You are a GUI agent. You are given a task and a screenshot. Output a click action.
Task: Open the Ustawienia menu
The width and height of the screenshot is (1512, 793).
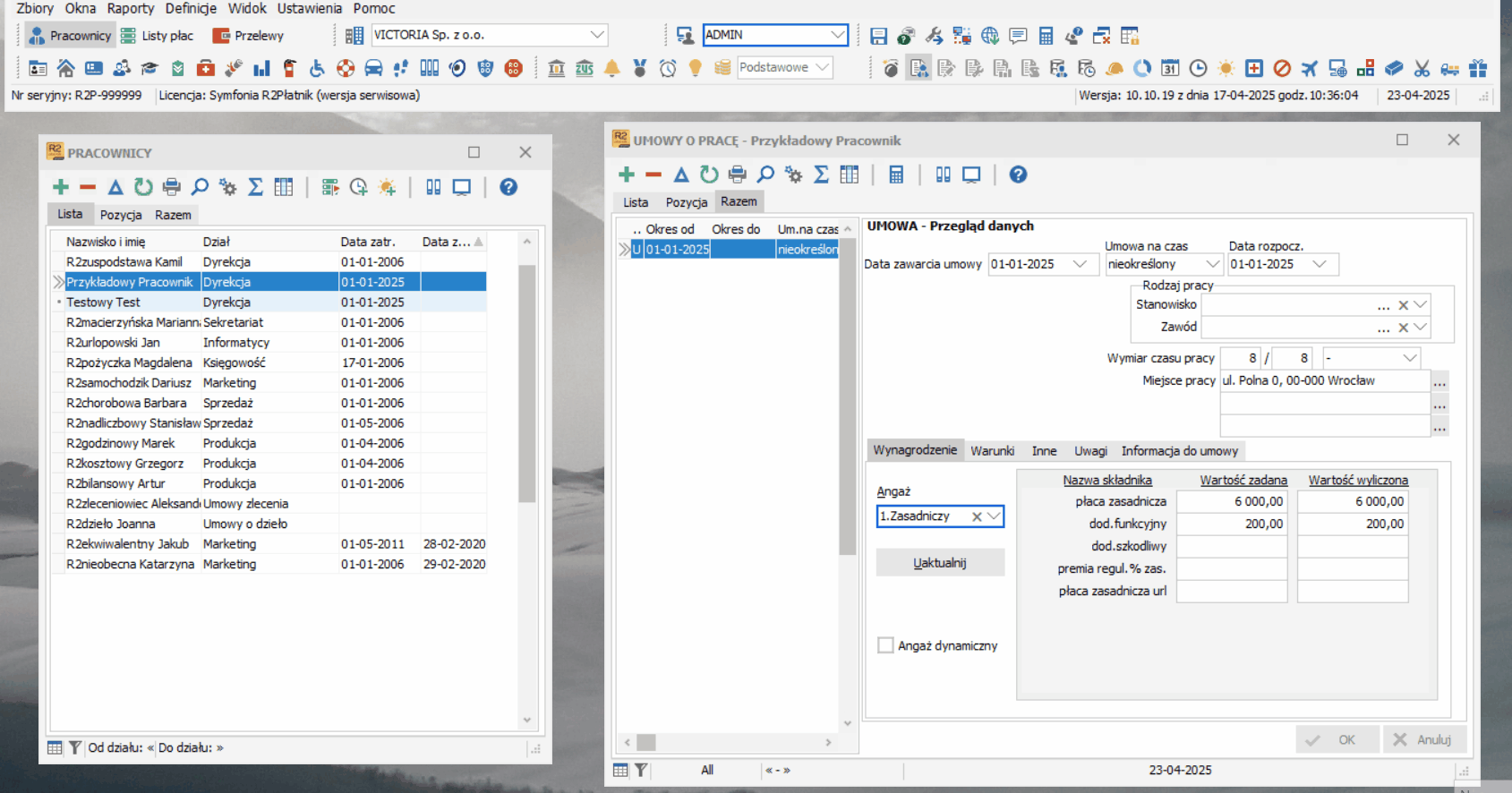310,9
